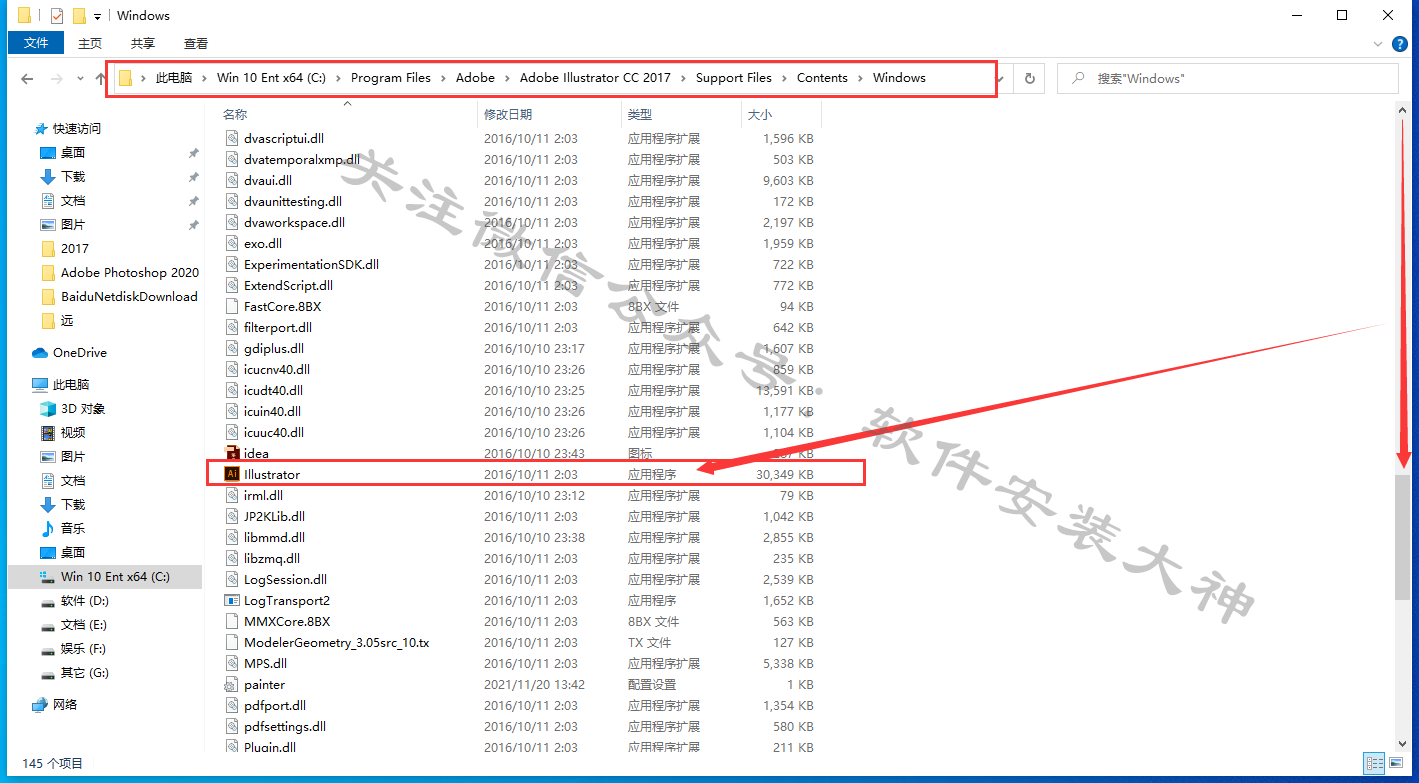Open Documents under Quick access

click(x=72, y=200)
